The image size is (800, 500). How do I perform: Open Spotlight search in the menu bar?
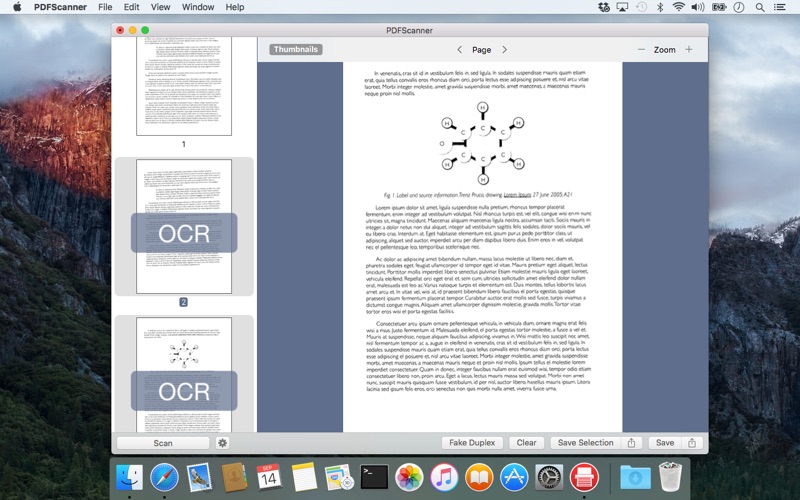point(759,7)
